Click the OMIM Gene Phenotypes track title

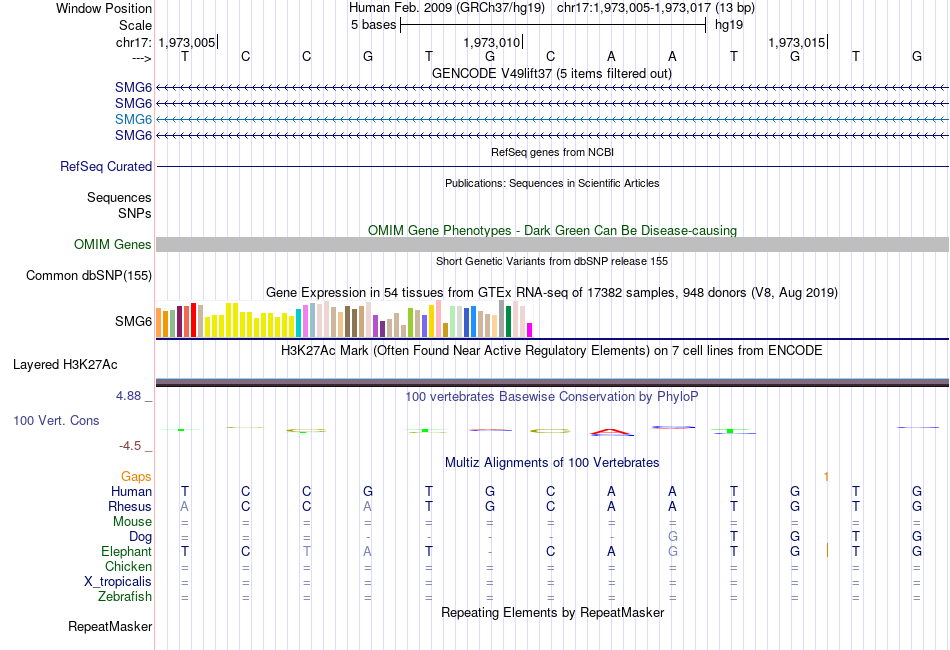[x=552, y=230]
